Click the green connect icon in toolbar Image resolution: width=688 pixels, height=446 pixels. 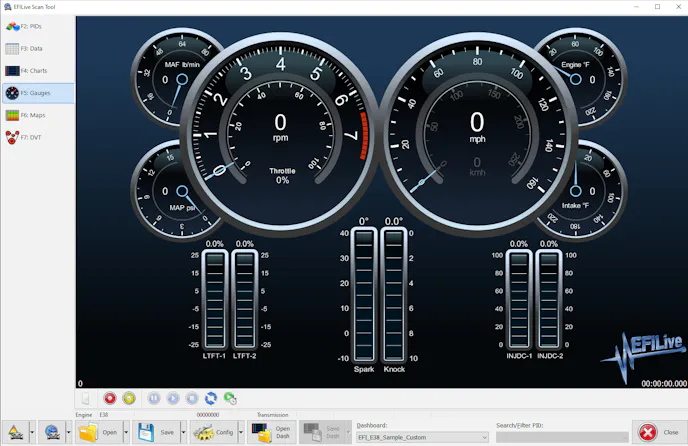tap(230, 398)
